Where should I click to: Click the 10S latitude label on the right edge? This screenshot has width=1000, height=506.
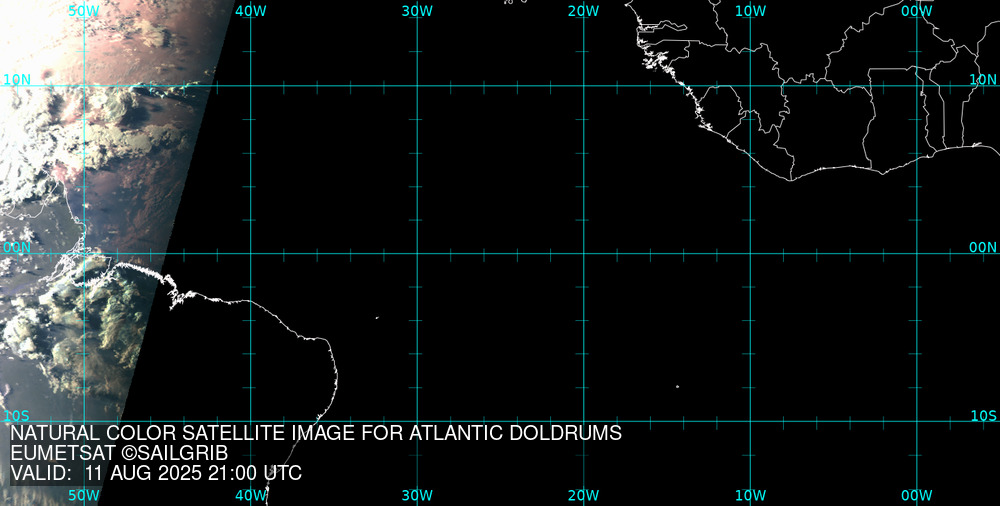(983, 416)
